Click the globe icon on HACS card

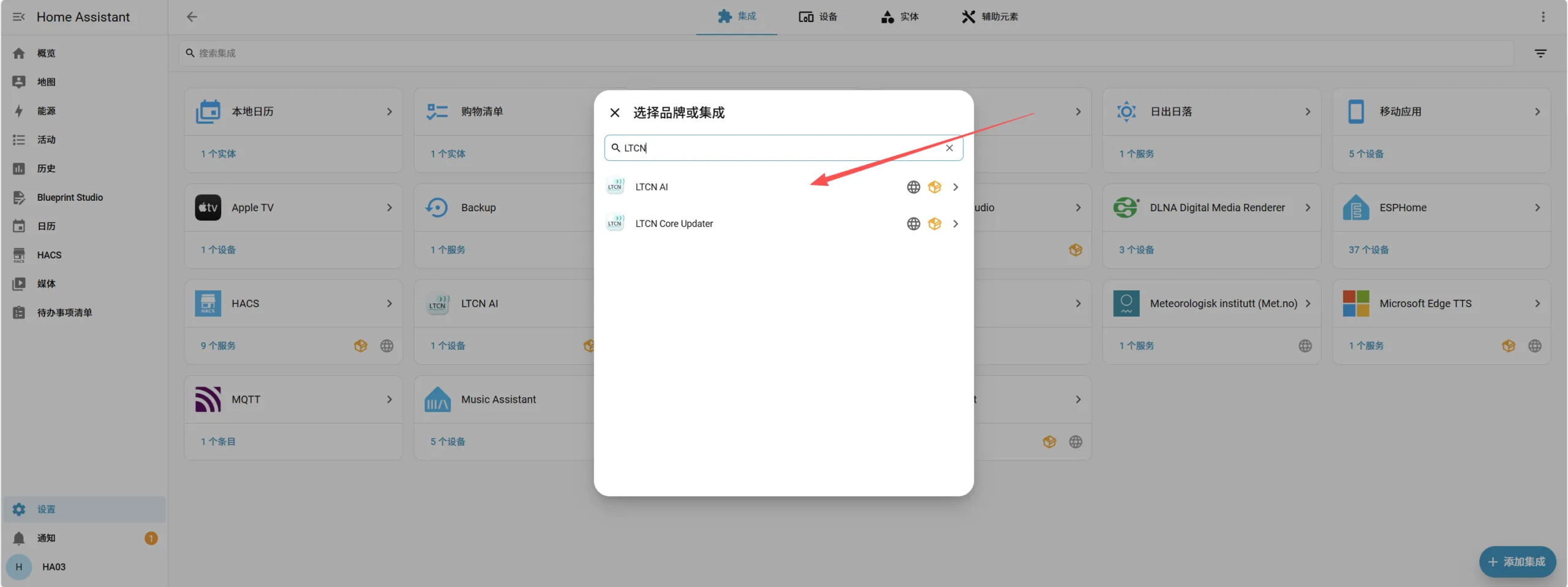(386, 346)
